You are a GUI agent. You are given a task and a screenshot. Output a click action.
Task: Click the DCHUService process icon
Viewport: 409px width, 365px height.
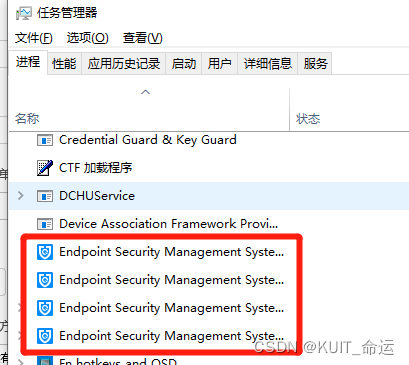(45, 196)
